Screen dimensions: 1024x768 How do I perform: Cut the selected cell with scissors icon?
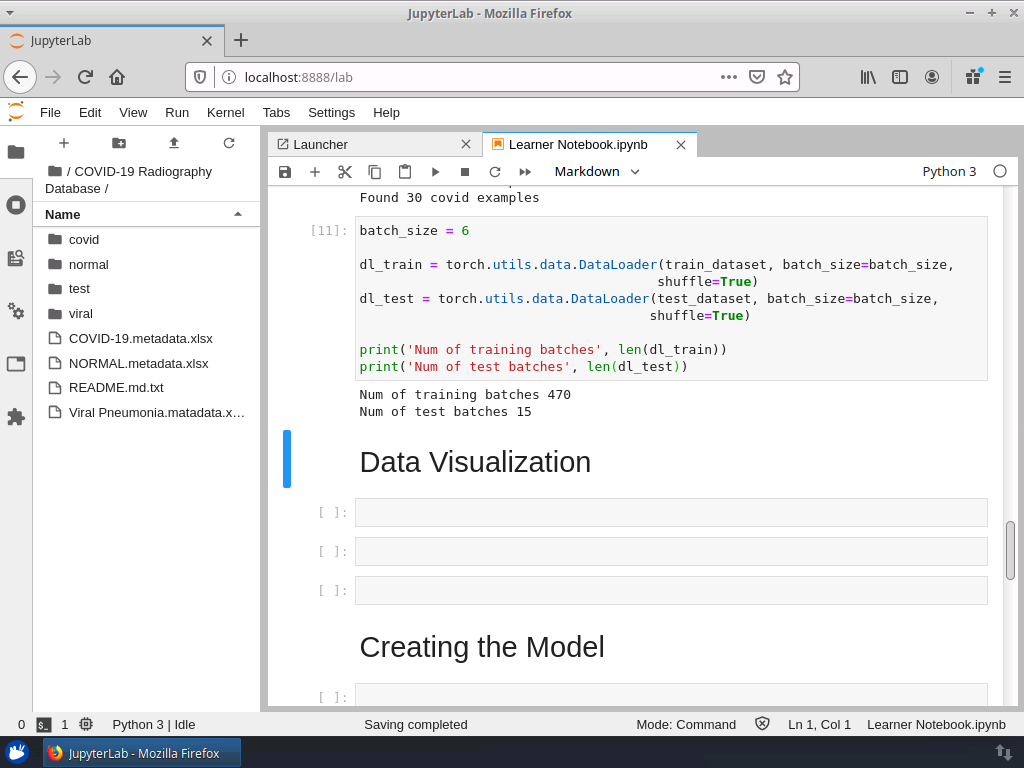pos(345,172)
